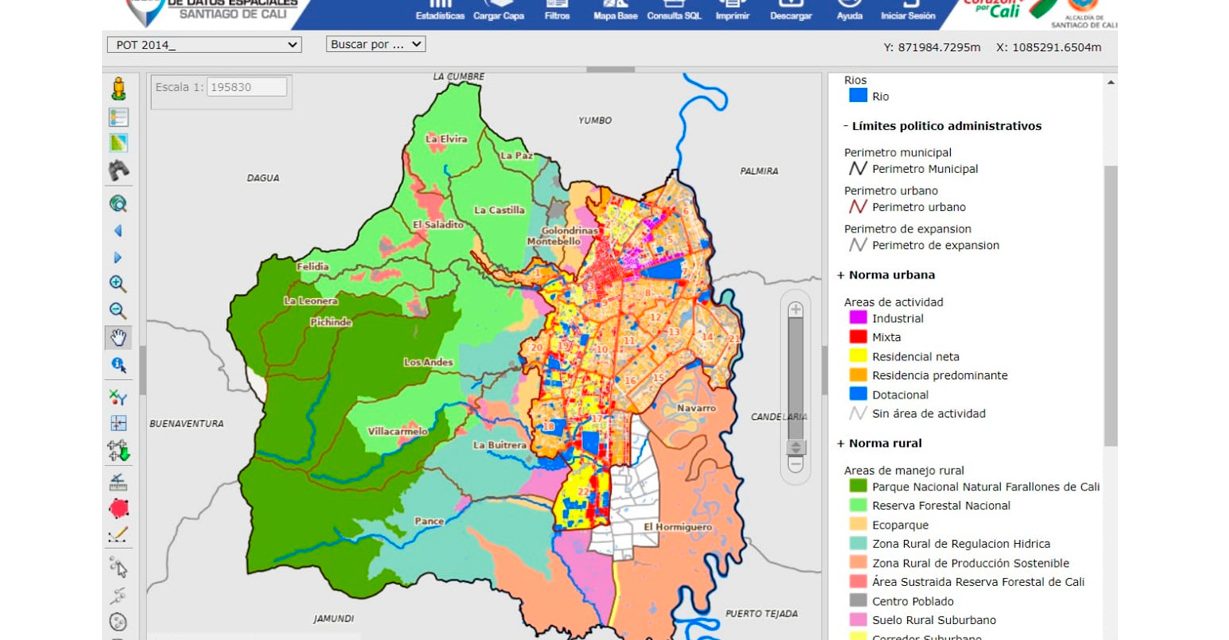This screenshot has height=640, width=1229.
Task: Click the XY coordinates tool
Action: [x=118, y=397]
